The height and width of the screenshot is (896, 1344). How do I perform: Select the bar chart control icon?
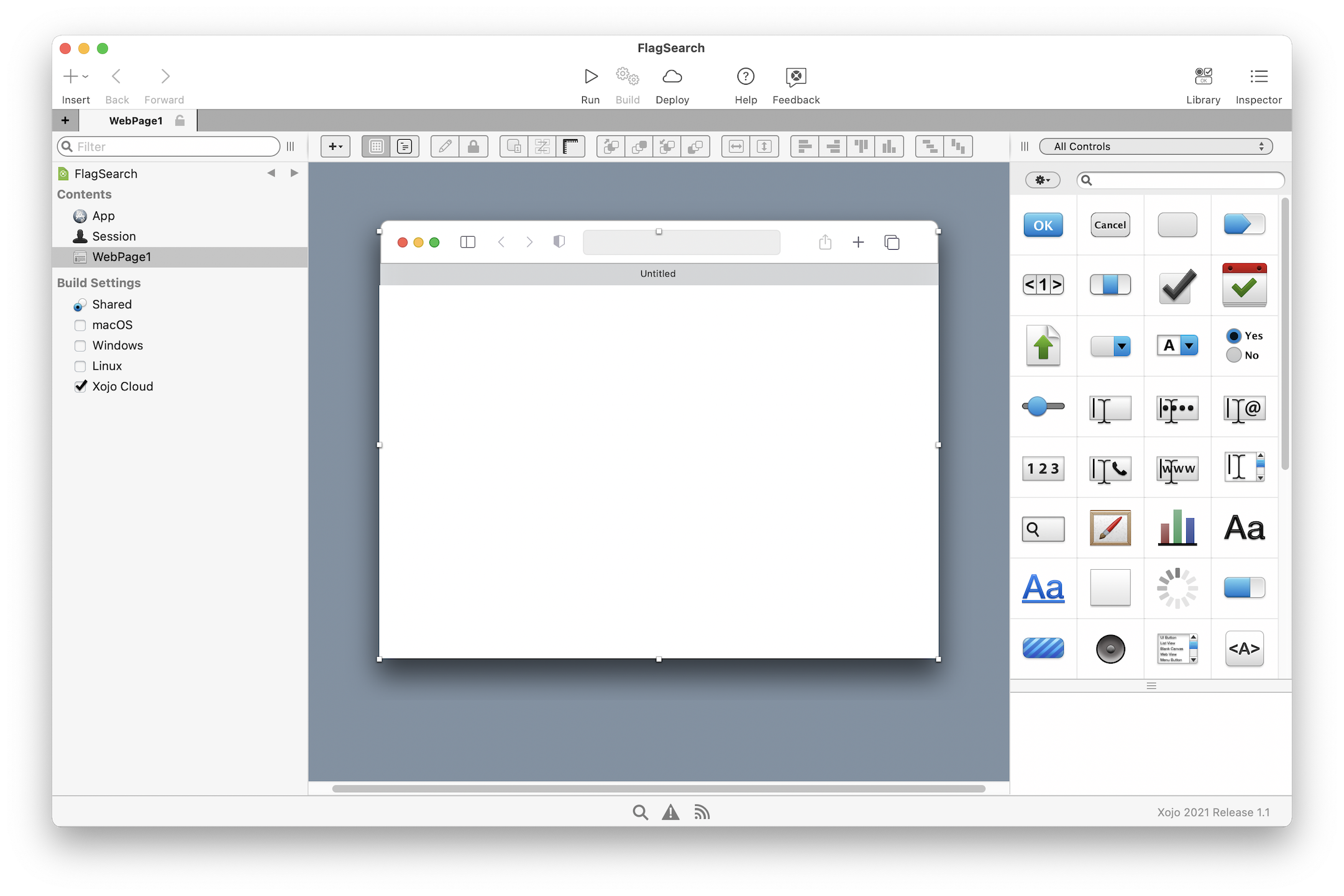1177,528
